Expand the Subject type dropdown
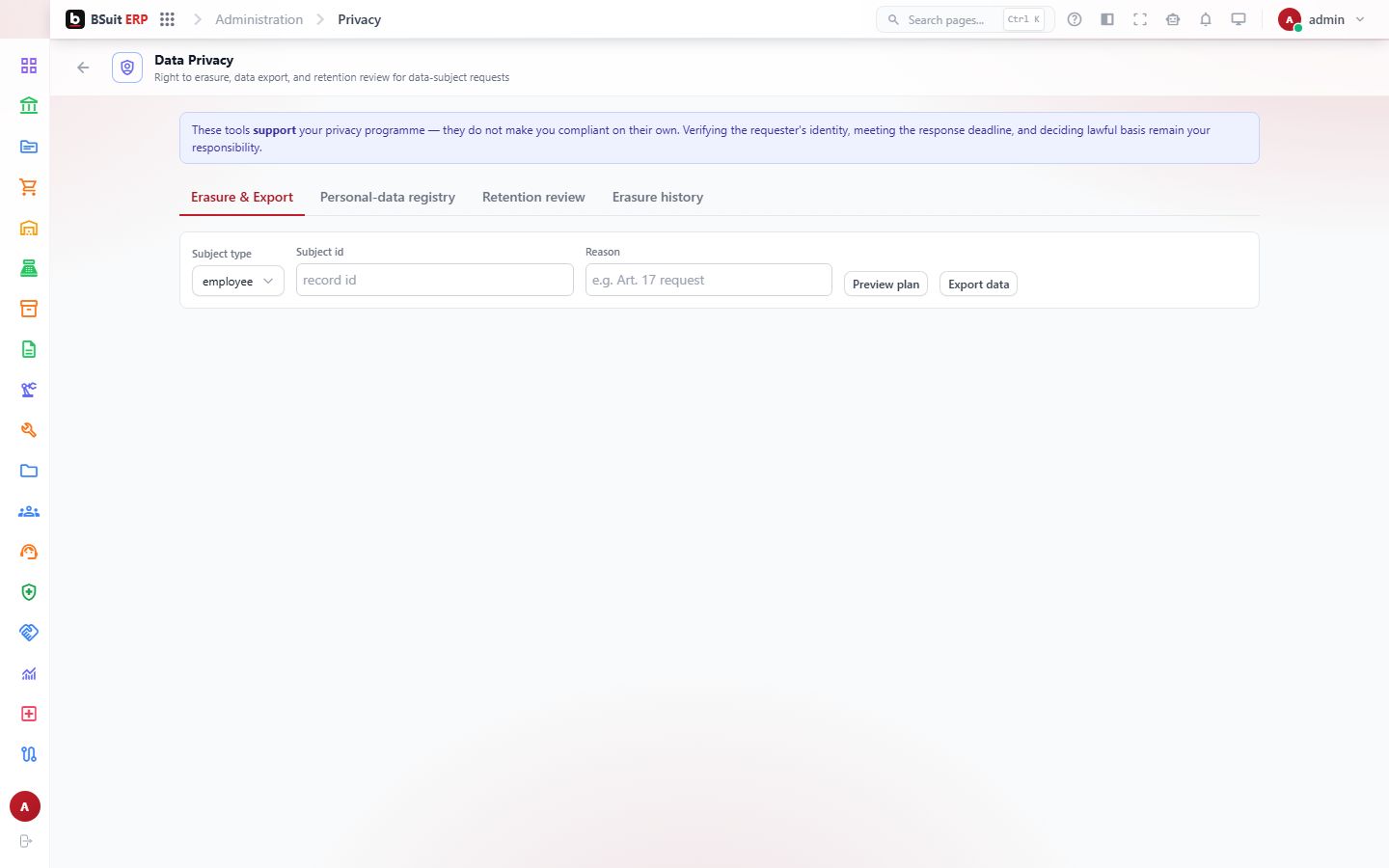This screenshot has height=868, width=1389. [x=238, y=281]
